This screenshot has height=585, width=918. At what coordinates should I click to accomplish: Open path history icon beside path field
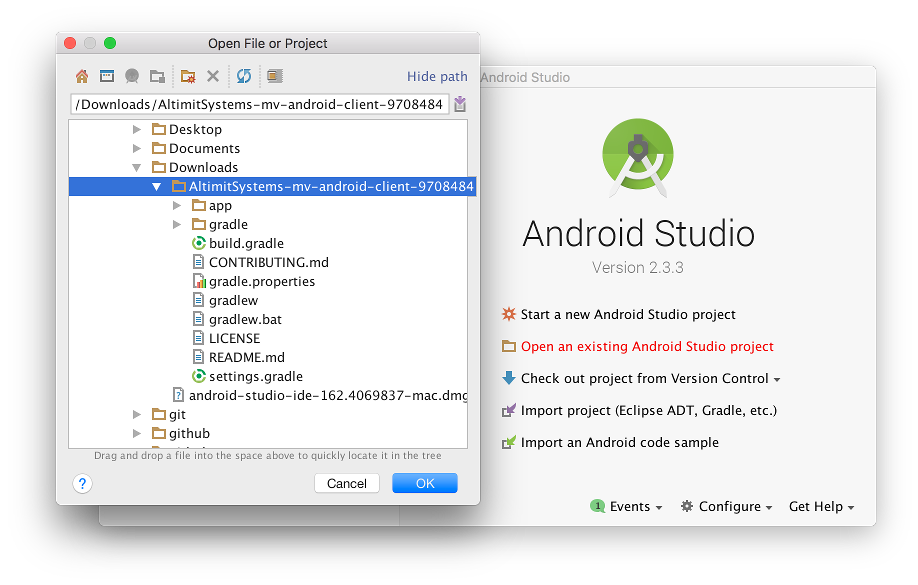pyautogui.click(x=460, y=104)
